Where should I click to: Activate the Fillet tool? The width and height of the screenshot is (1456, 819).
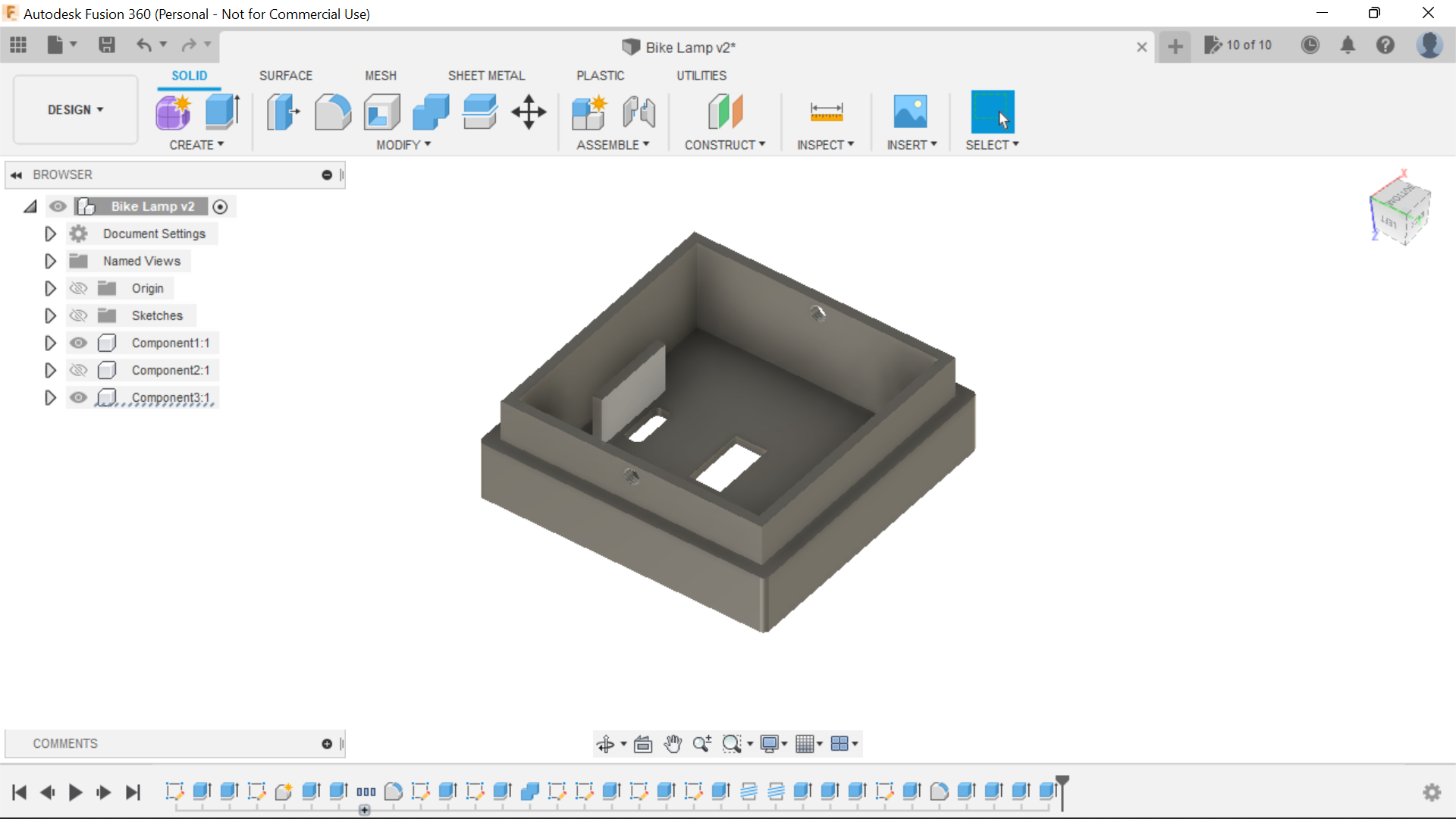click(x=333, y=111)
